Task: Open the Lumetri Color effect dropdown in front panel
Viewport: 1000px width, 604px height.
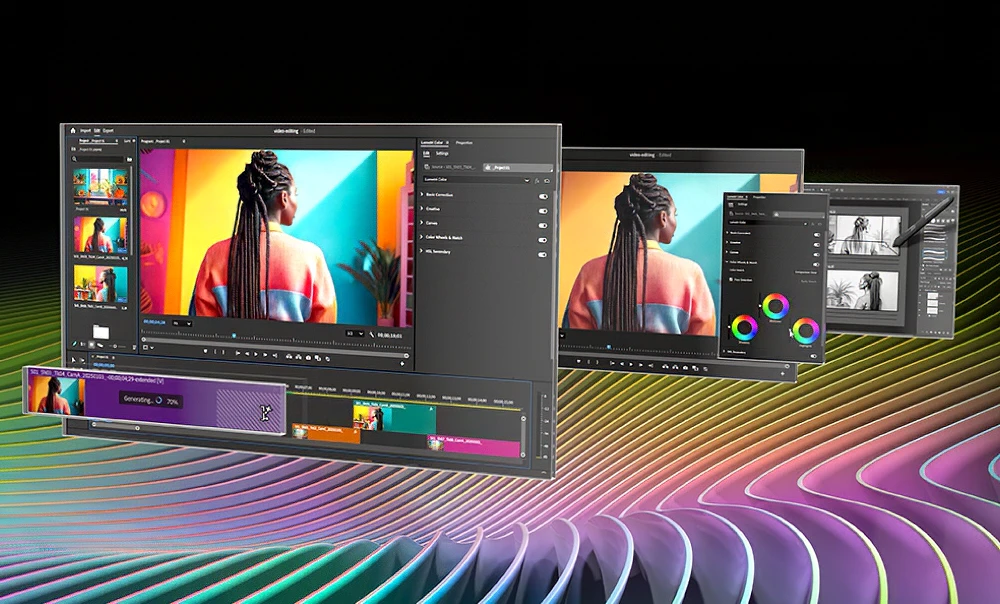Action: 477,180
